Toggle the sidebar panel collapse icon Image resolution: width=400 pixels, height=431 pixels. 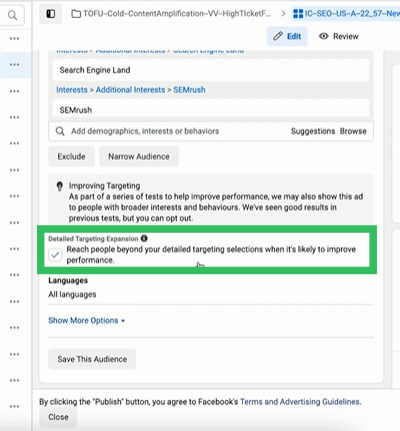[51, 14]
